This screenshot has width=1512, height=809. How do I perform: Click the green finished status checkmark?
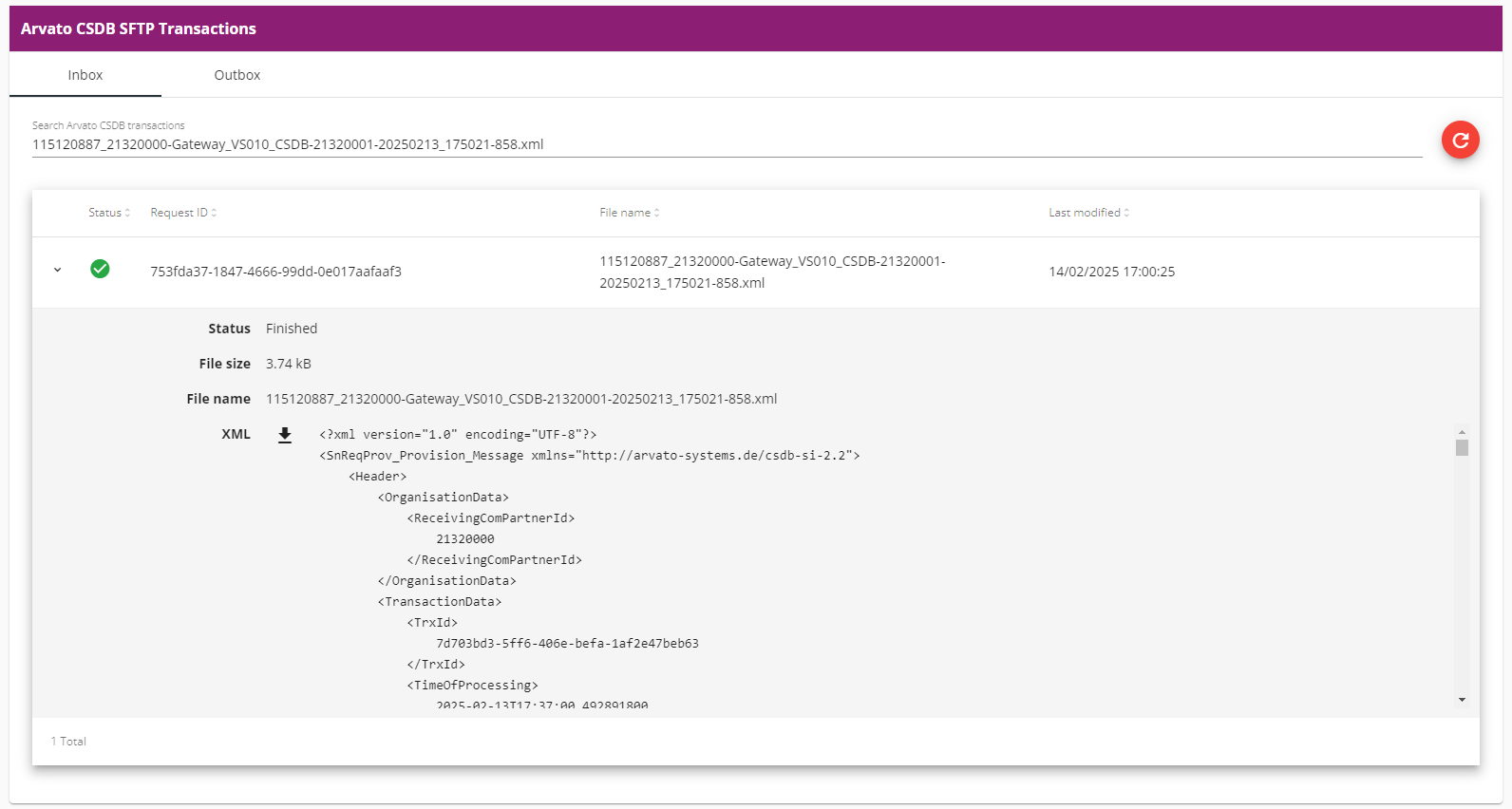coord(100,270)
